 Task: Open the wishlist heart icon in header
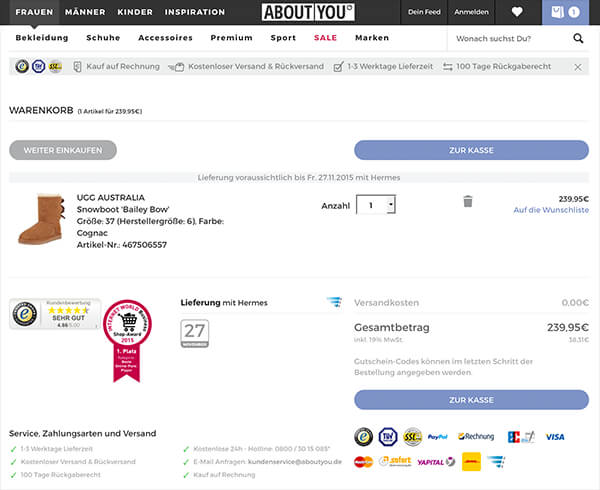click(x=517, y=12)
